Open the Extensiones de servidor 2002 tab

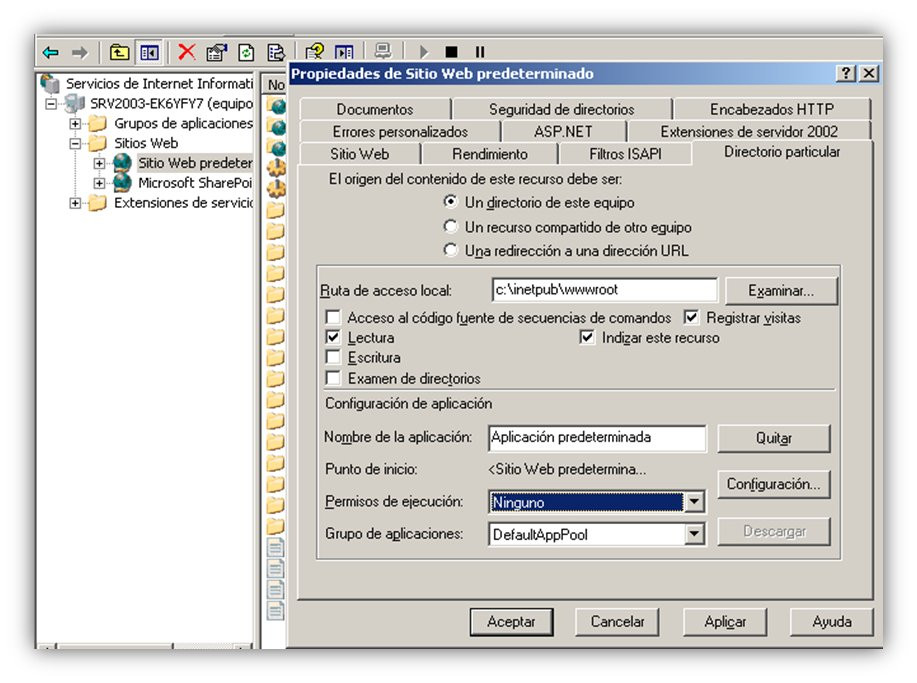749,132
